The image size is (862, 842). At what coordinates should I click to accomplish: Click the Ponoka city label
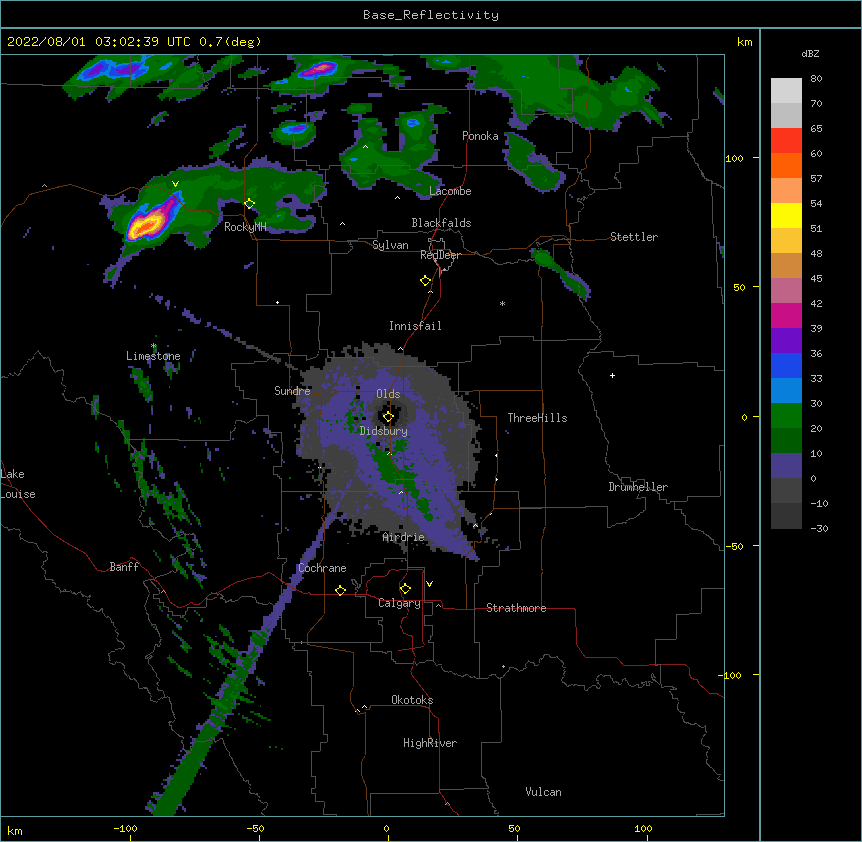click(480, 136)
